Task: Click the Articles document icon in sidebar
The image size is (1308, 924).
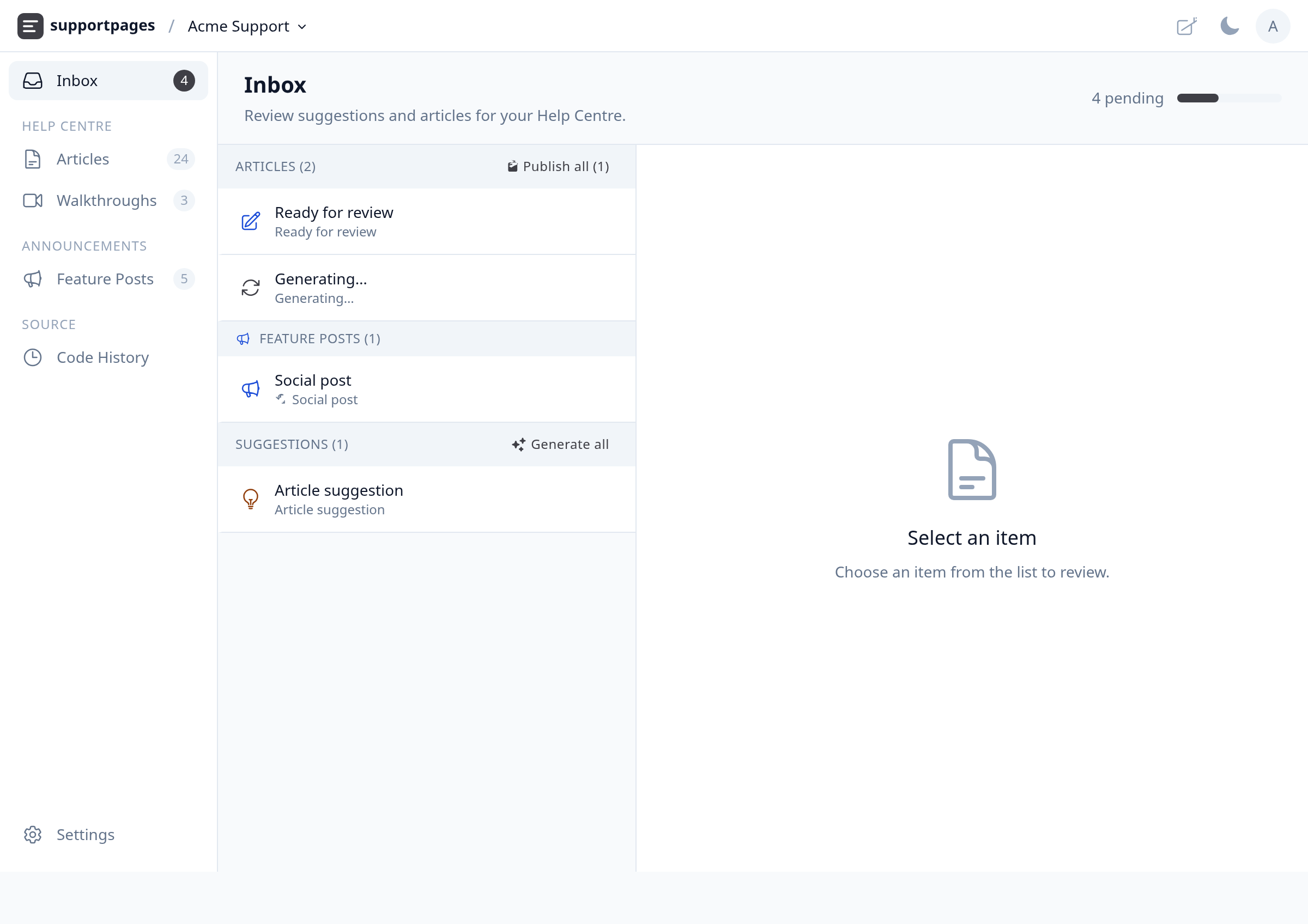Action: point(33,159)
